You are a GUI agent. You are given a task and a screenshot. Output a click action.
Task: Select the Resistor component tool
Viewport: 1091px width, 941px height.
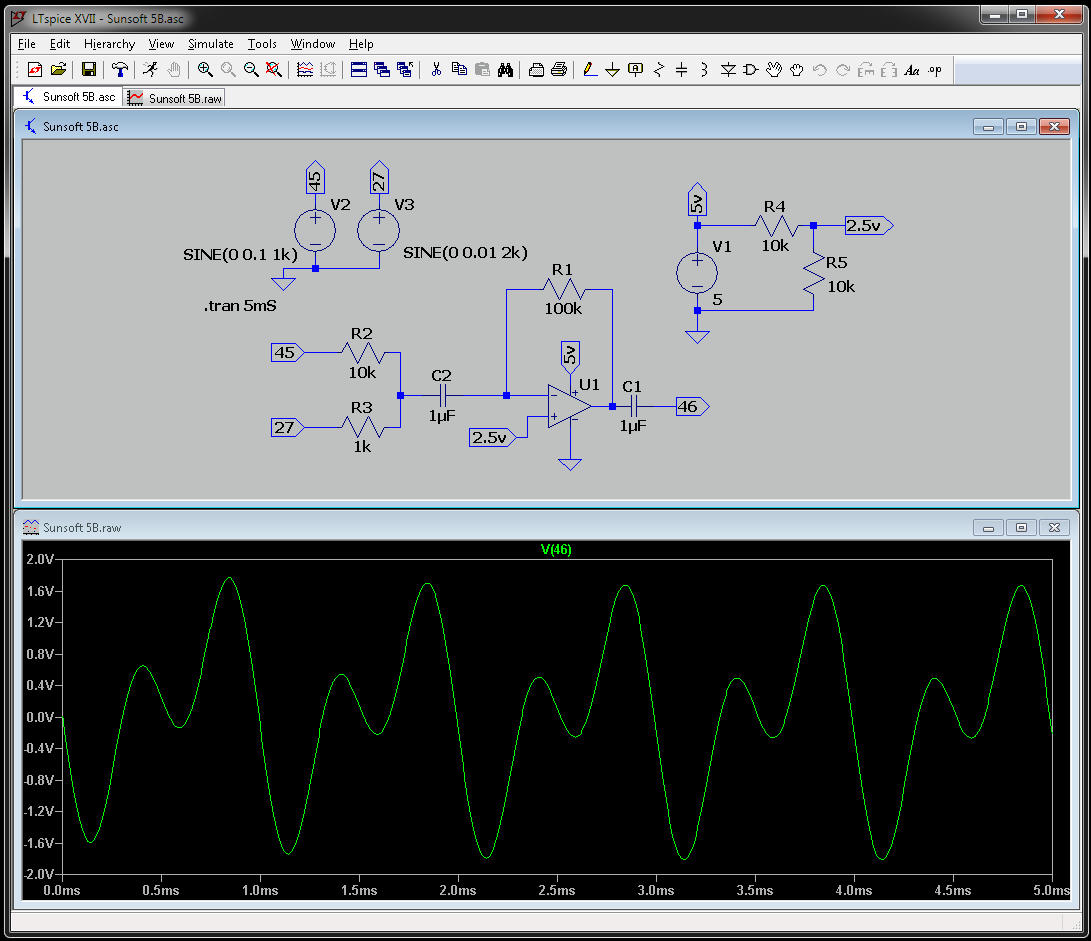coord(657,70)
